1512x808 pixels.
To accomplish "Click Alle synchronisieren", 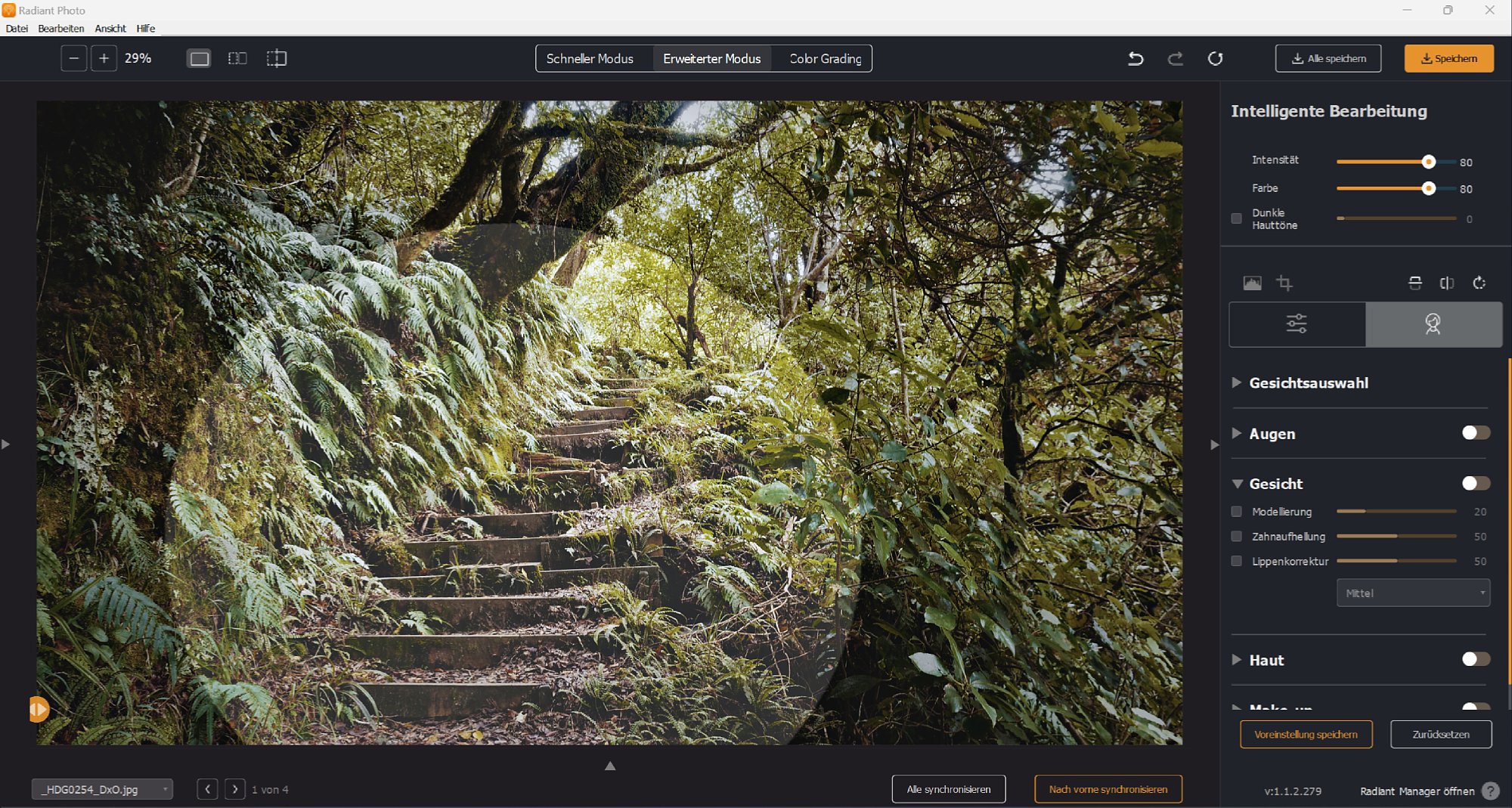I will [x=949, y=789].
